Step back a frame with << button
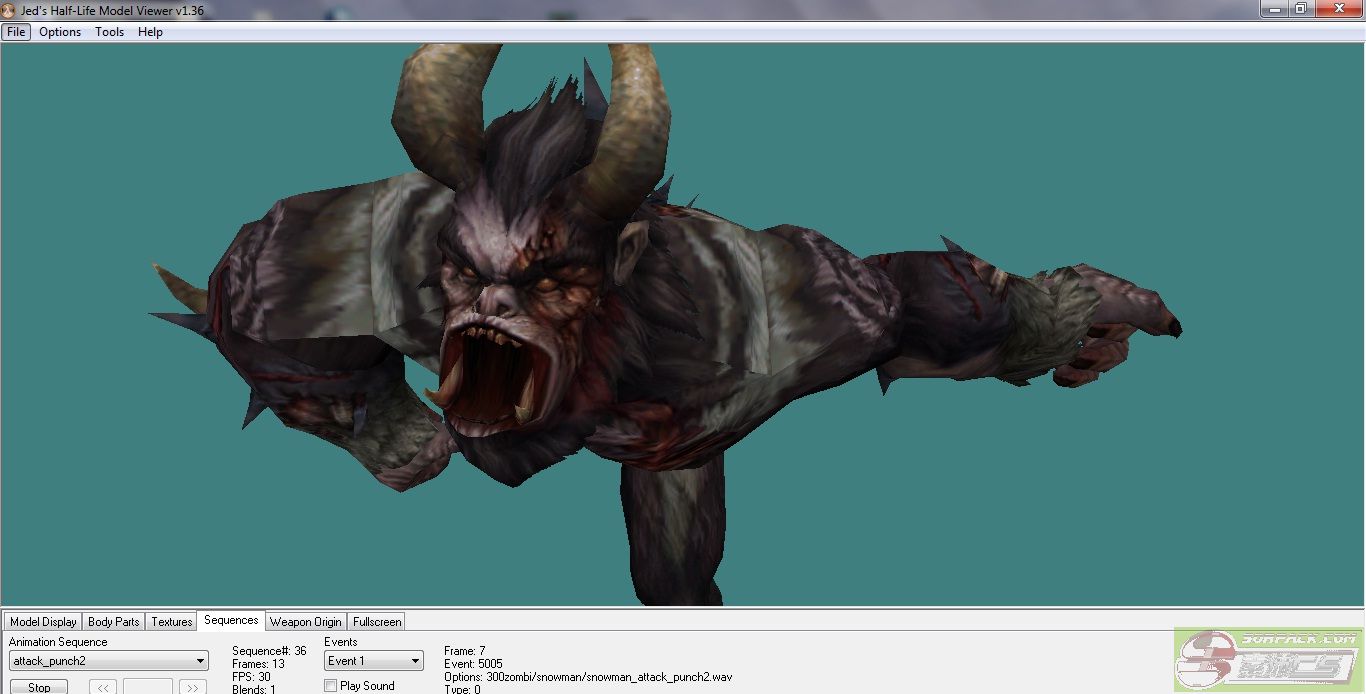 click(102, 687)
